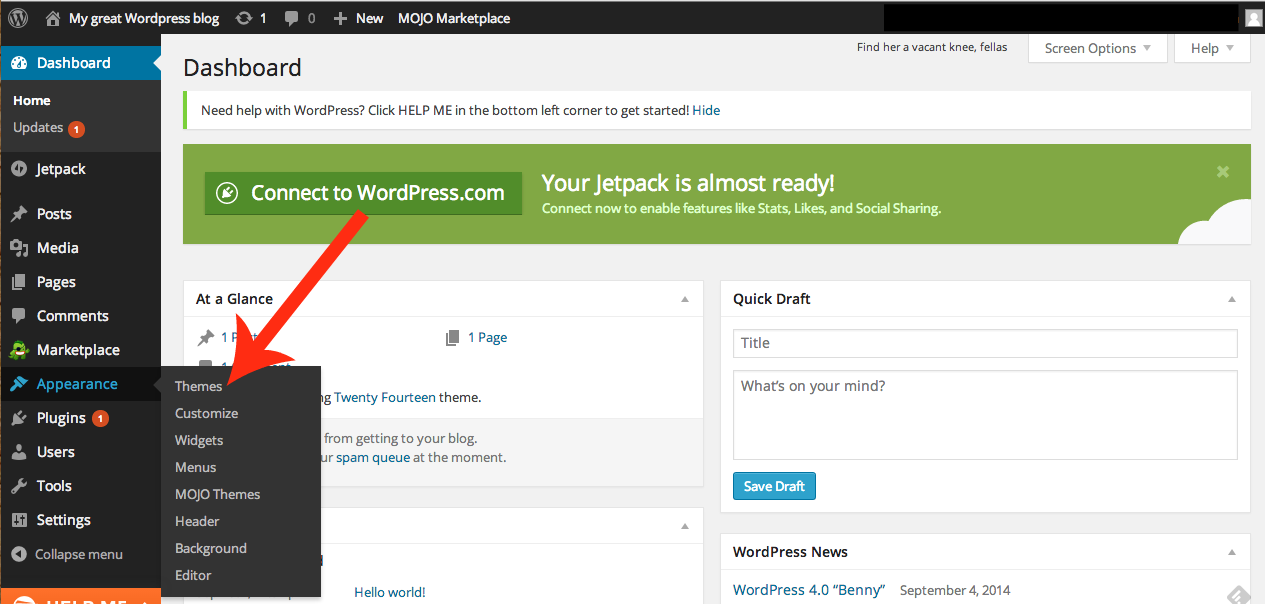Viewport: 1265px width, 604px height.
Task: Open the Screen Options dropdown
Action: pyautogui.click(x=1097, y=48)
